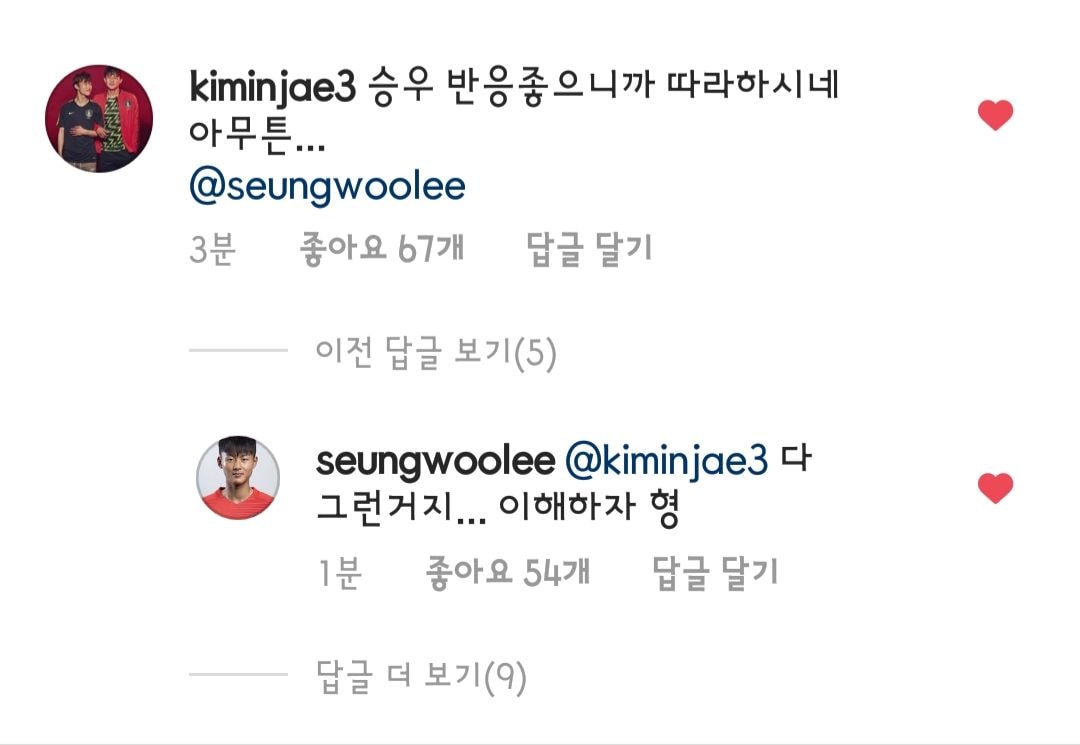
Task: Tap the divider line beside 답글 더 보기
Action: [238, 674]
